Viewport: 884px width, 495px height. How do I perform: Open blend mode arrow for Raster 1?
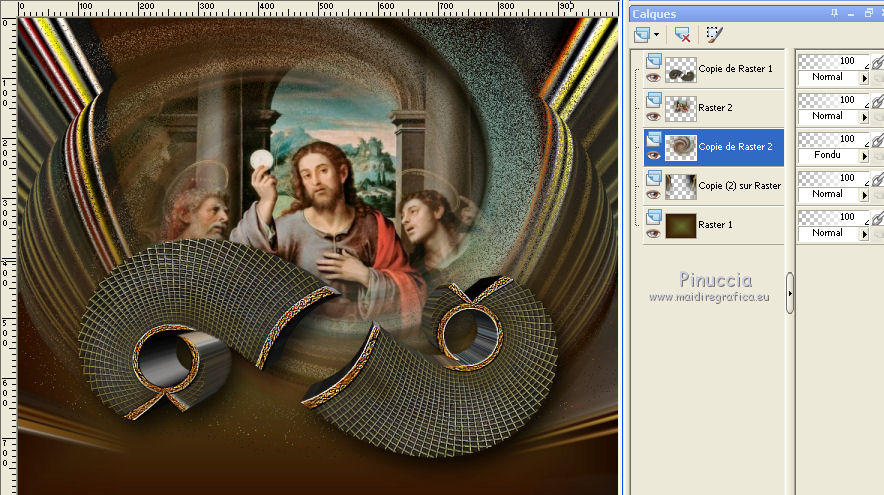(x=864, y=234)
